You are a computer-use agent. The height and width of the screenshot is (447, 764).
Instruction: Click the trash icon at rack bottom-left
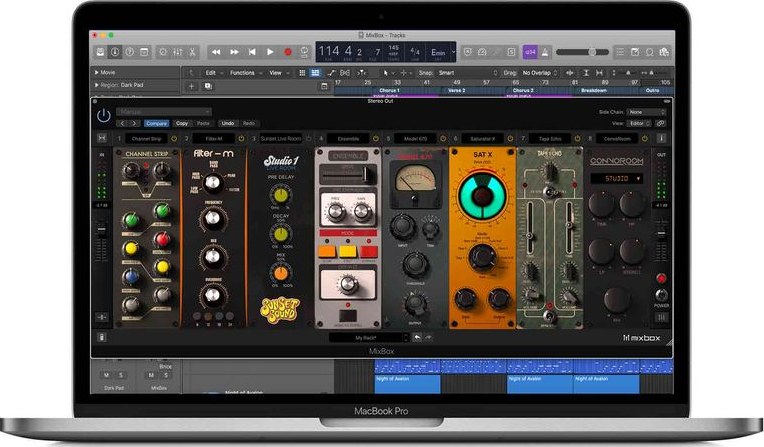102,337
